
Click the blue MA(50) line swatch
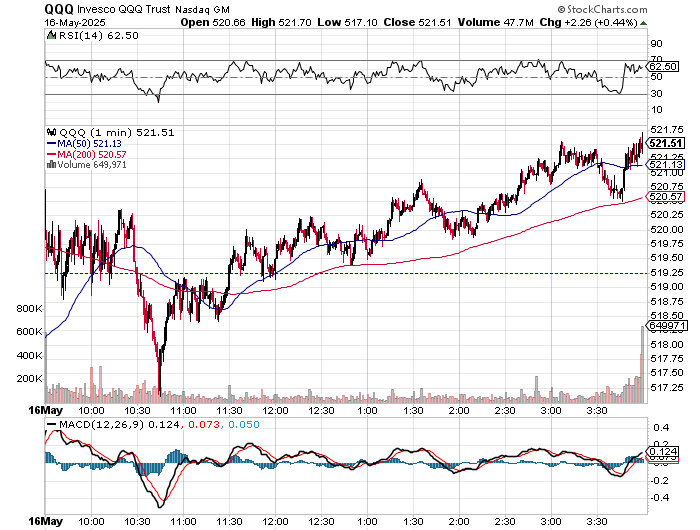click(51, 143)
